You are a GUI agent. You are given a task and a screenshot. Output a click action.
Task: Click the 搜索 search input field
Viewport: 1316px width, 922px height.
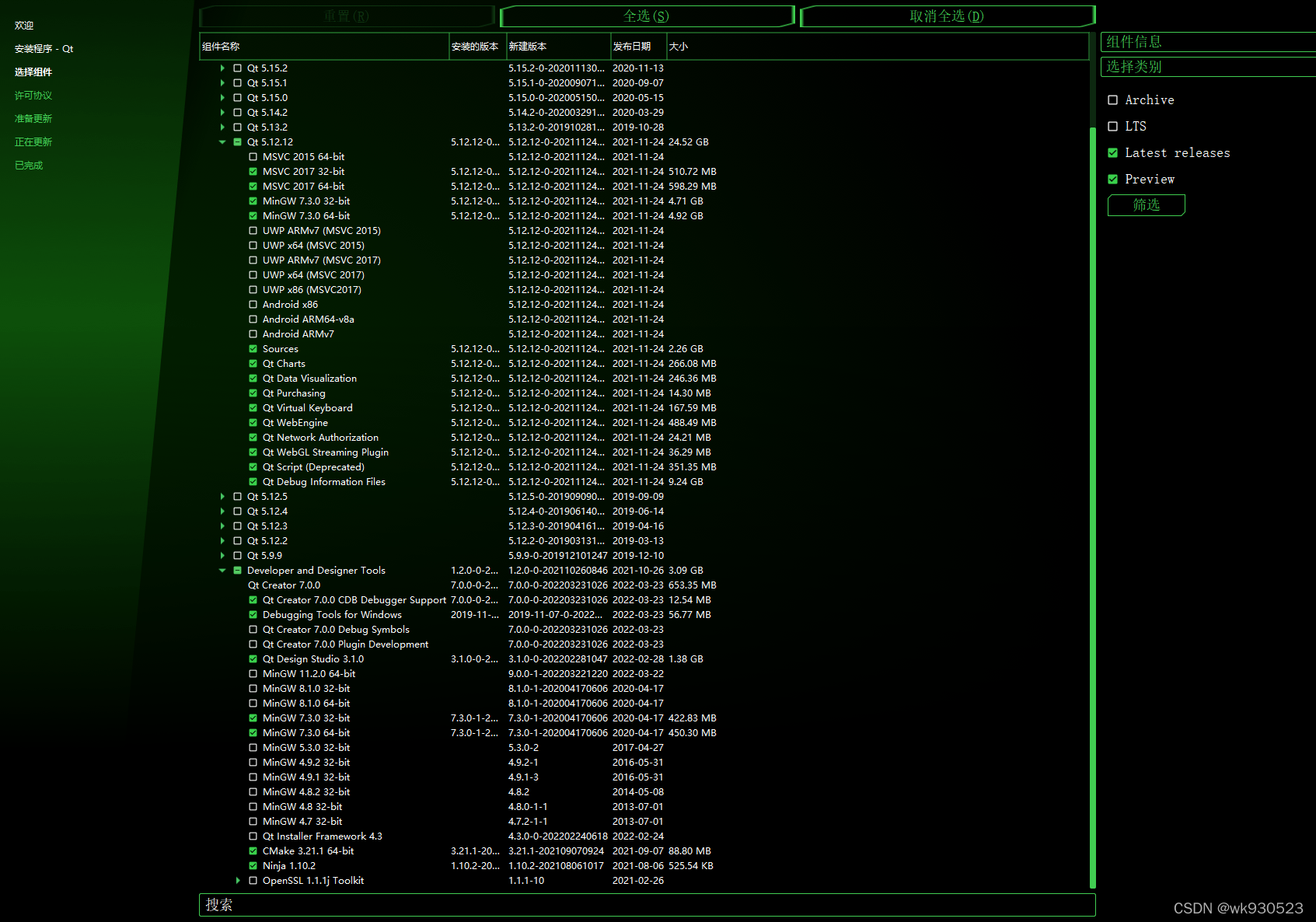click(x=647, y=905)
